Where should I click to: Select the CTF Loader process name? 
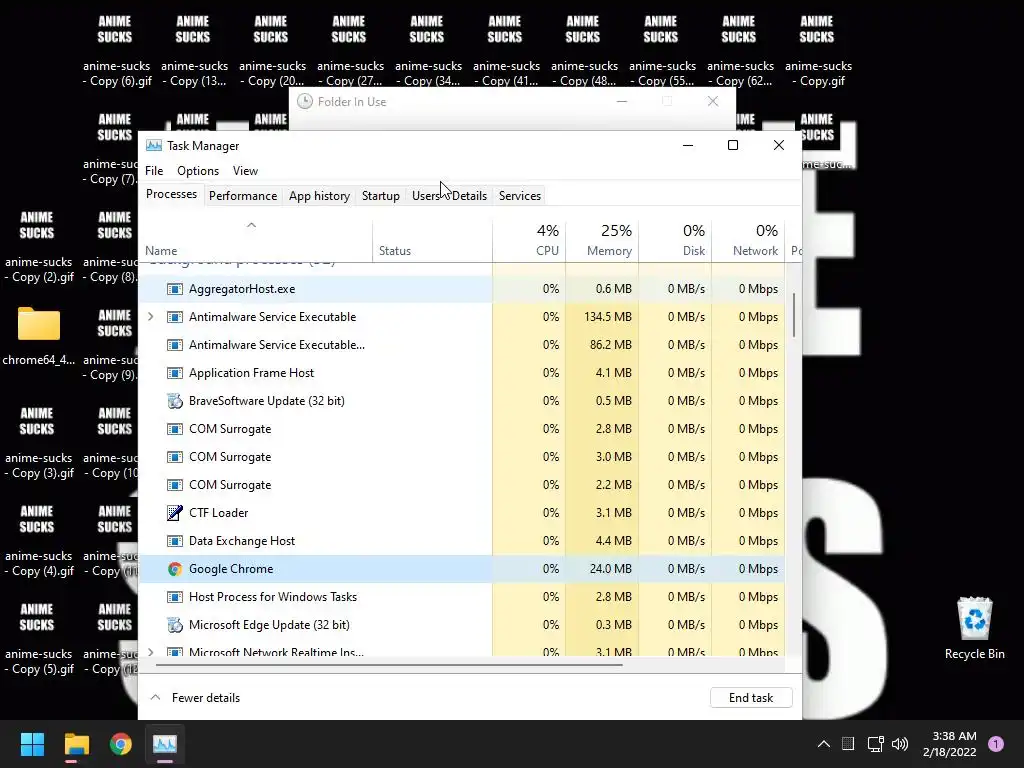[x=218, y=513]
